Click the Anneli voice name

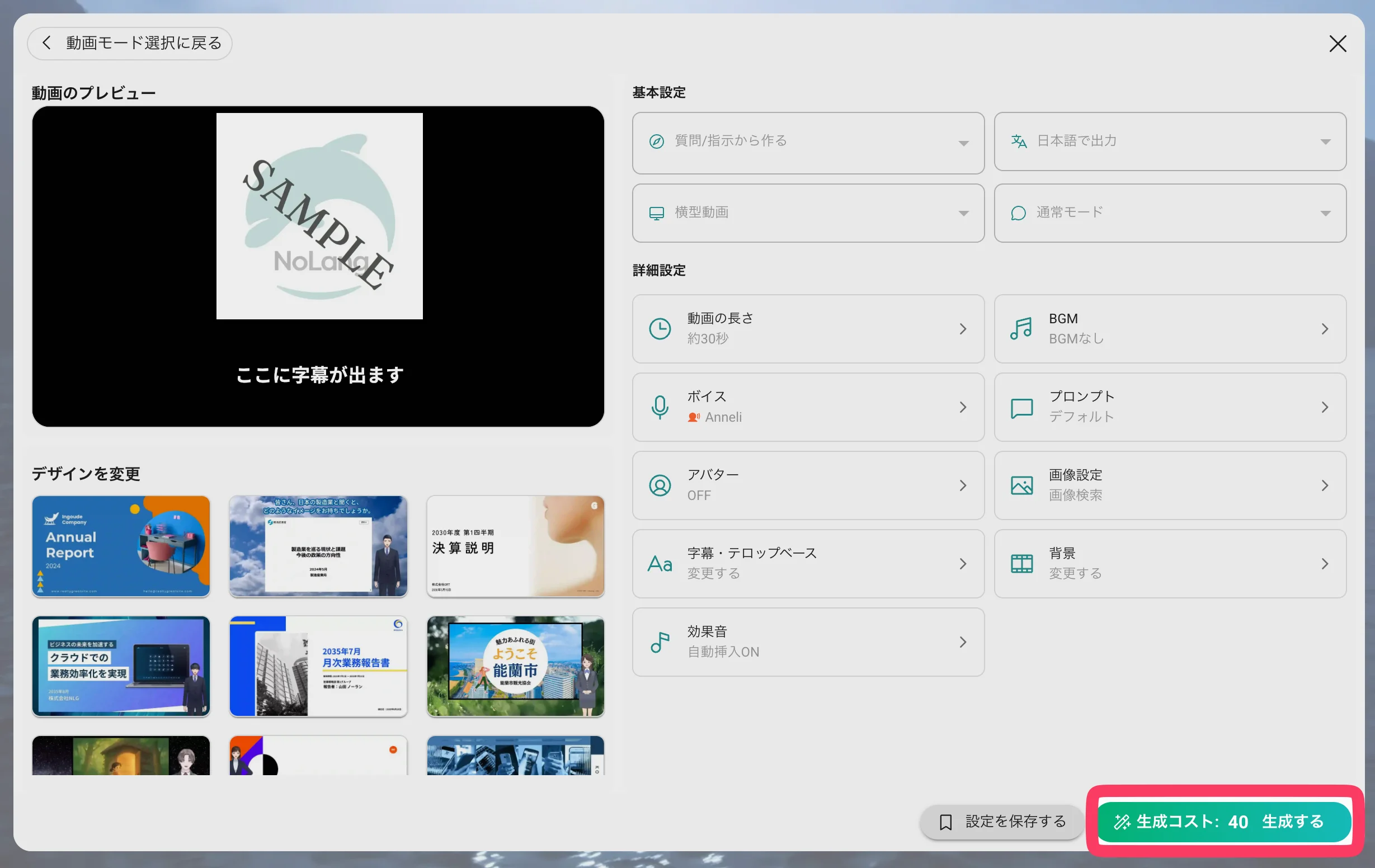pos(723,417)
